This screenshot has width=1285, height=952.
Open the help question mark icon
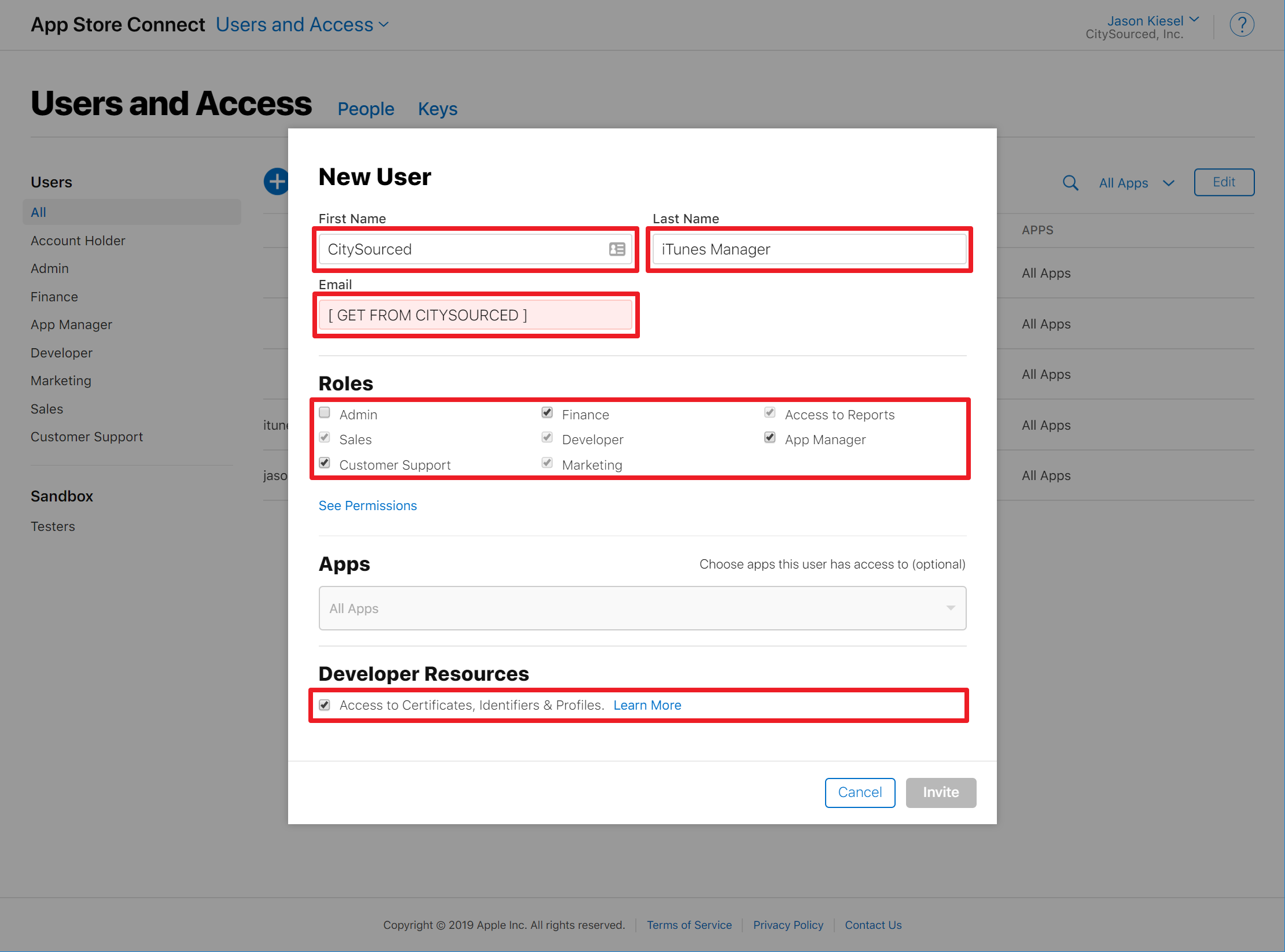(1242, 25)
